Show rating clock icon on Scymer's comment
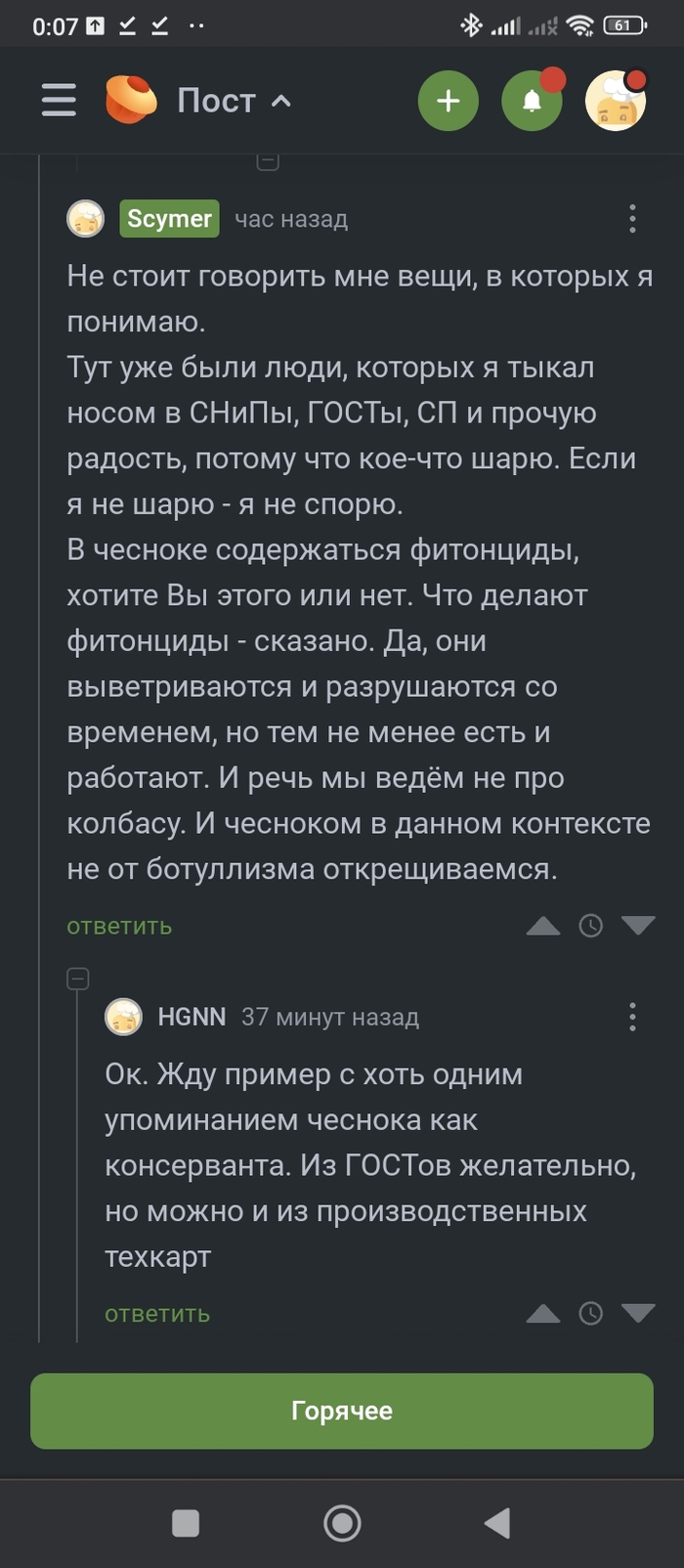Image resolution: width=684 pixels, height=1568 pixels. (591, 926)
